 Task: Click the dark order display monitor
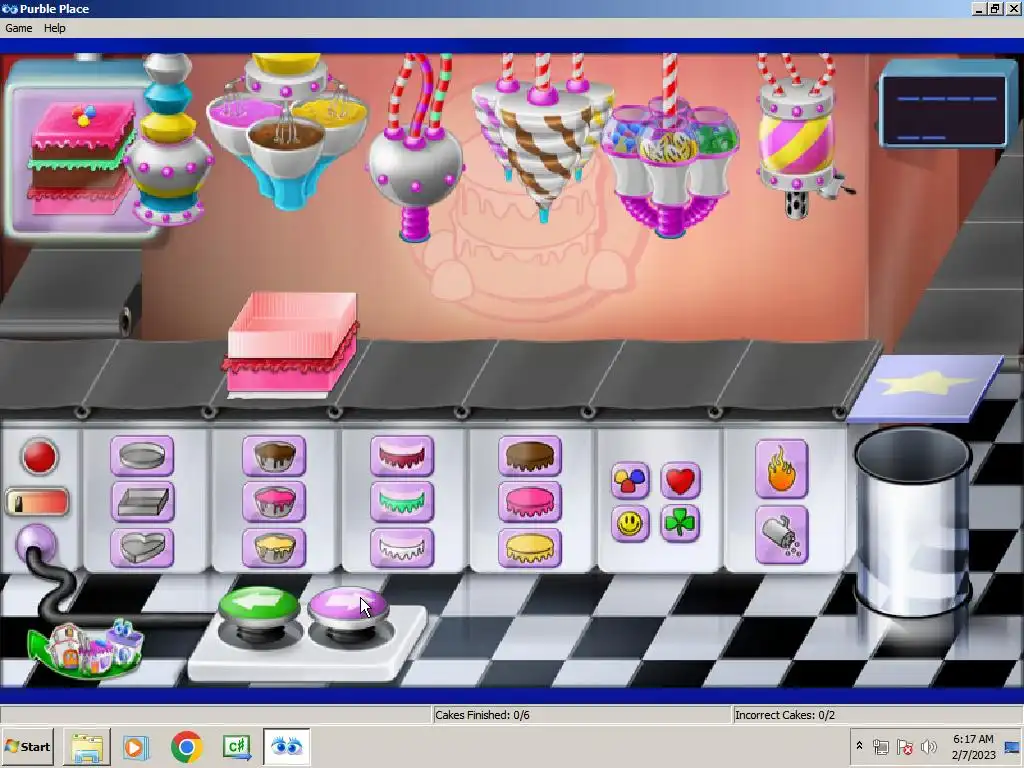944,110
